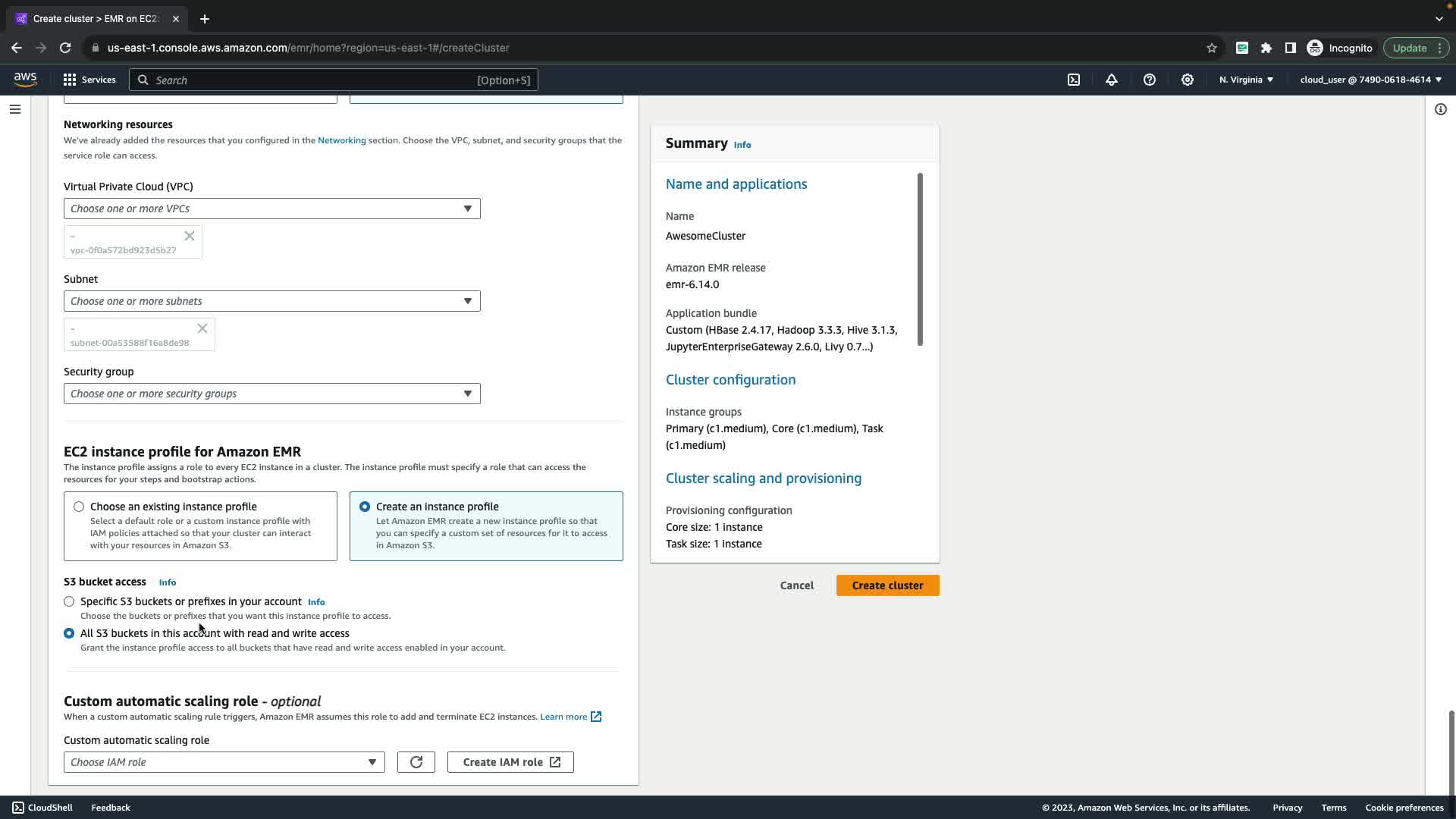Click the Create cluster button
This screenshot has height=819, width=1456.
pos(887,585)
